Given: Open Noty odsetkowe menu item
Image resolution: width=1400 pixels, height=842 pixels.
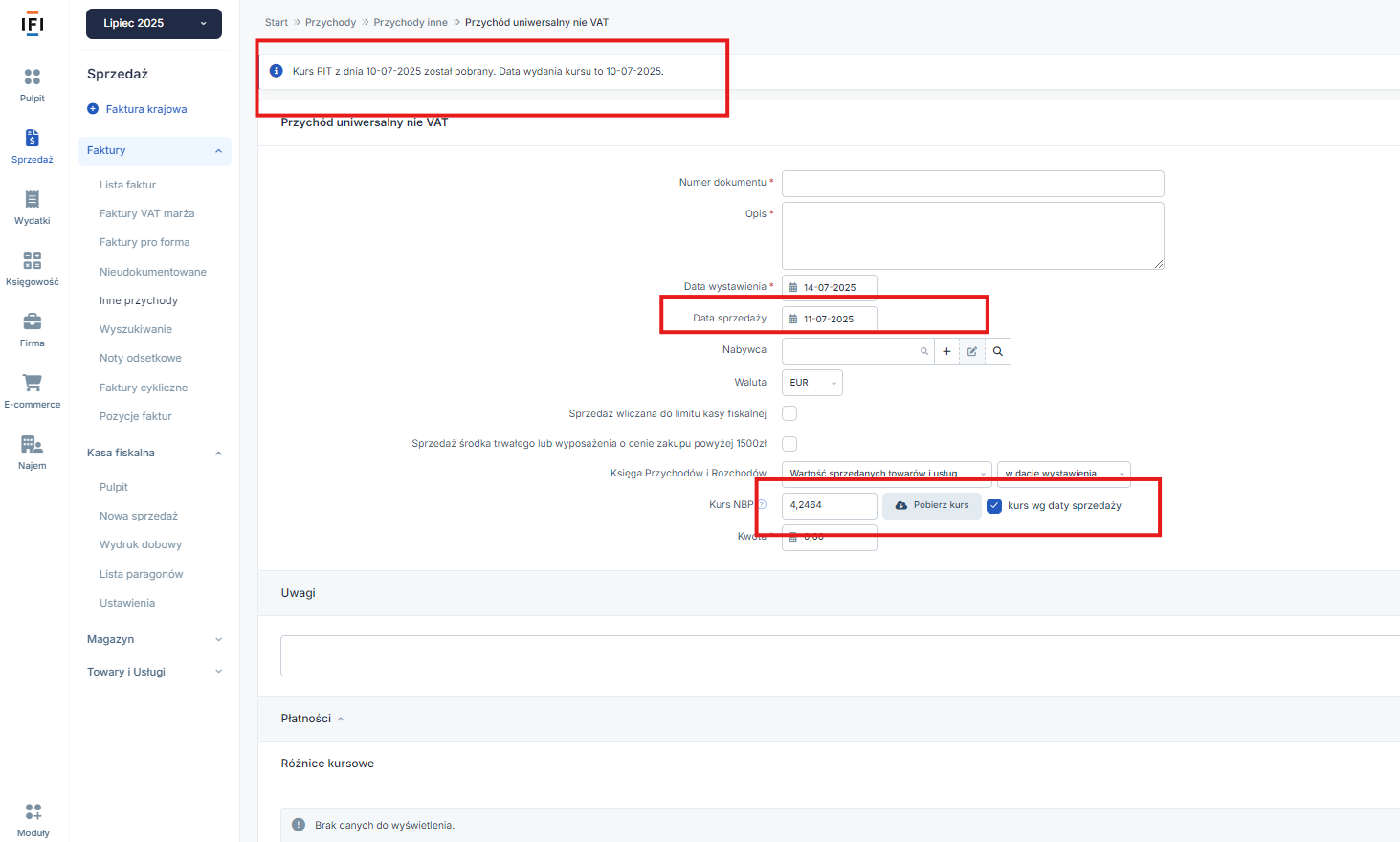Looking at the screenshot, I should click(141, 358).
